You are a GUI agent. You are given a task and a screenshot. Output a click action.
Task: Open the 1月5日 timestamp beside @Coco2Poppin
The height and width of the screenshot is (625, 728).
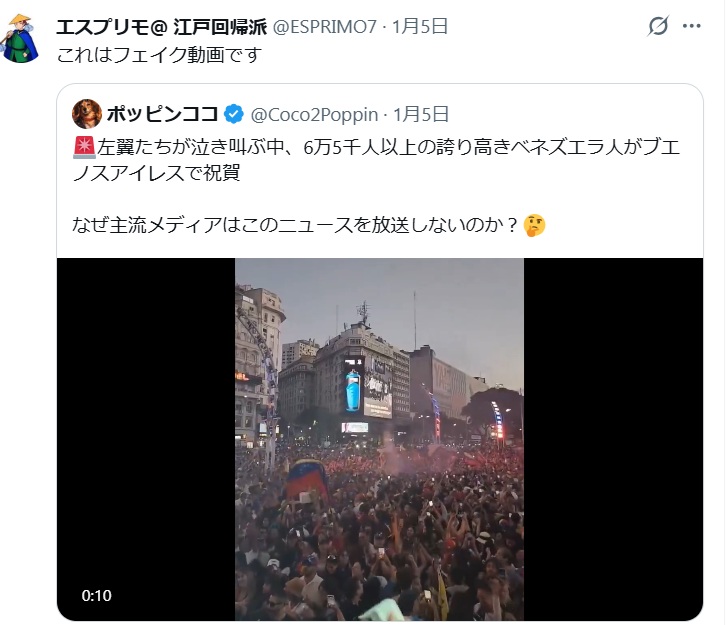point(421,114)
